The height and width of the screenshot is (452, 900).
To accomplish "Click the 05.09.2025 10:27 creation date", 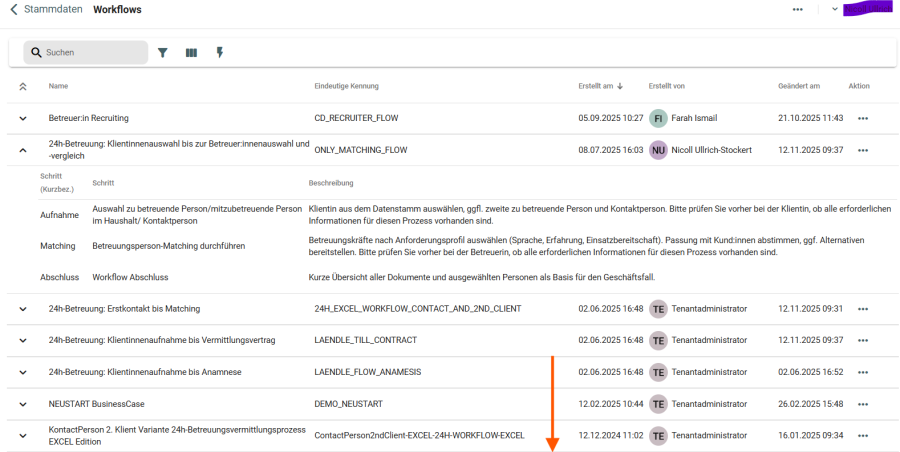I will click(x=611, y=118).
